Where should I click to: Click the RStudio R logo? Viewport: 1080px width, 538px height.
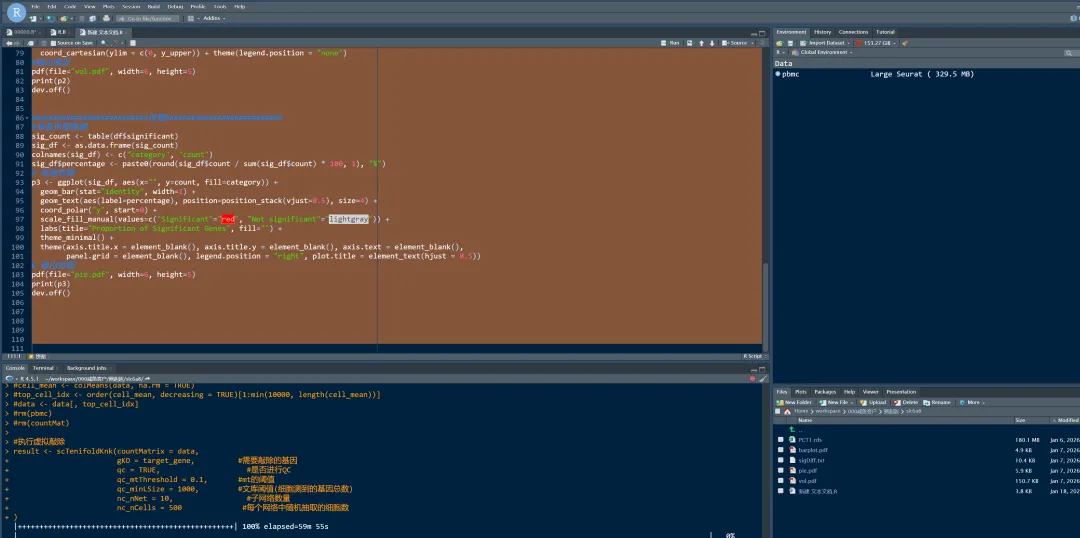click(x=16, y=12)
